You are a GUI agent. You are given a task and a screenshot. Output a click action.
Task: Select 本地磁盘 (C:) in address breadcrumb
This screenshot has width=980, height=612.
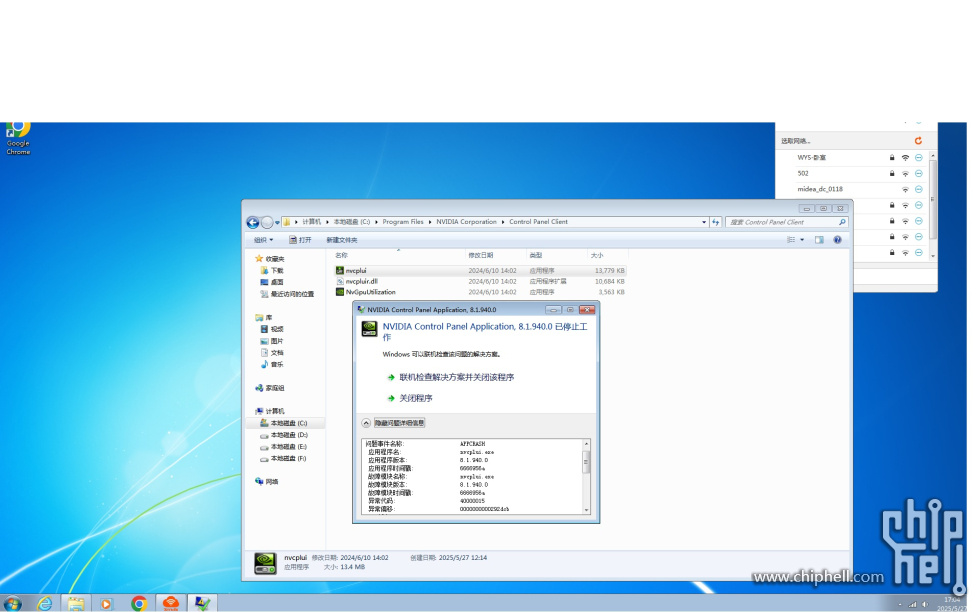(x=351, y=222)
